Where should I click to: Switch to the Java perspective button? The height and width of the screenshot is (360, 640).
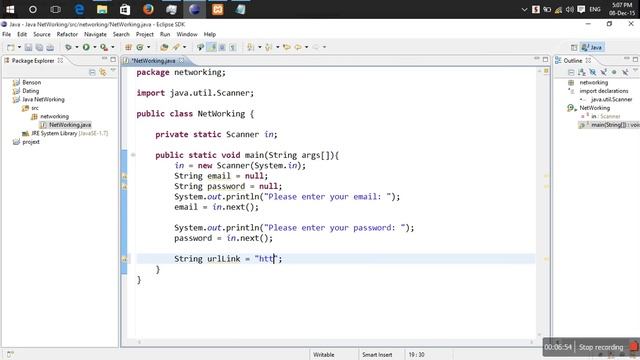tap(592, 47)
